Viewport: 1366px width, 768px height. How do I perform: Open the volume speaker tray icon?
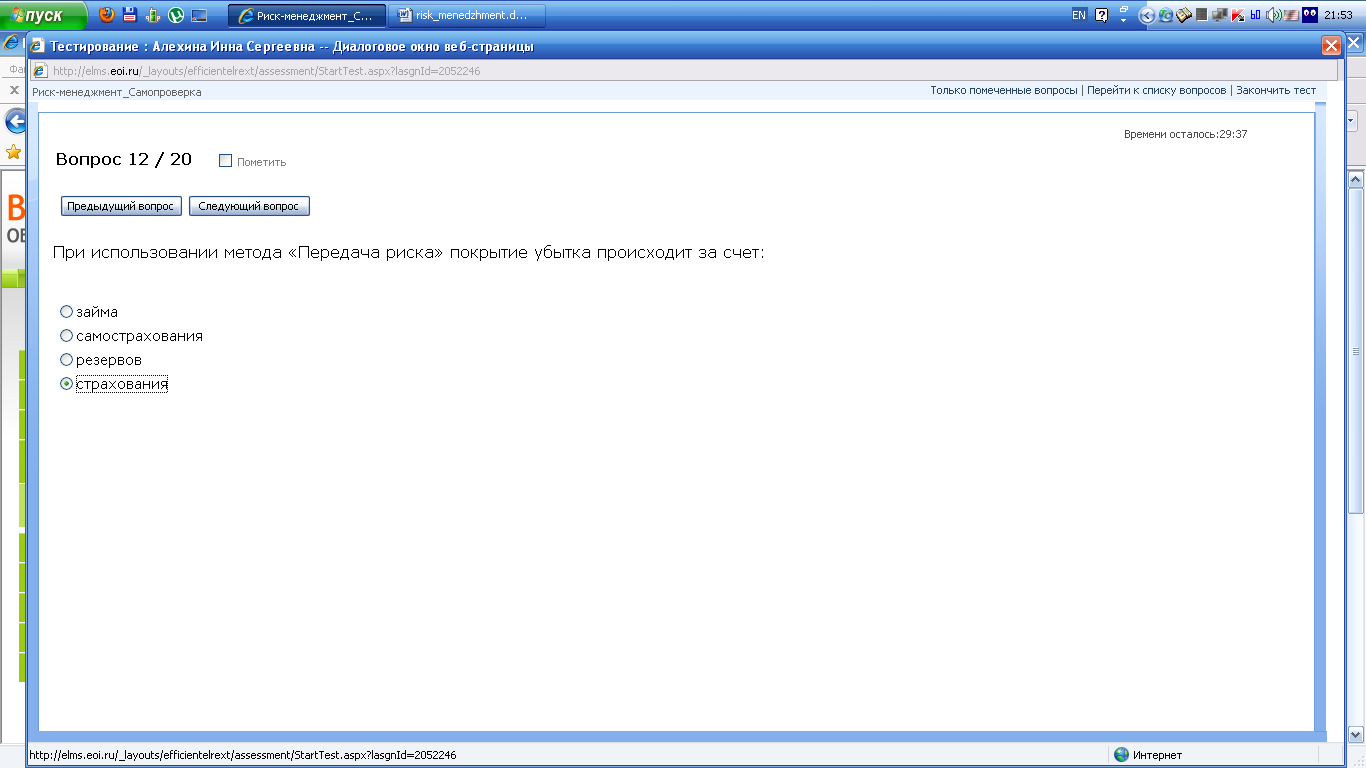1273,15
